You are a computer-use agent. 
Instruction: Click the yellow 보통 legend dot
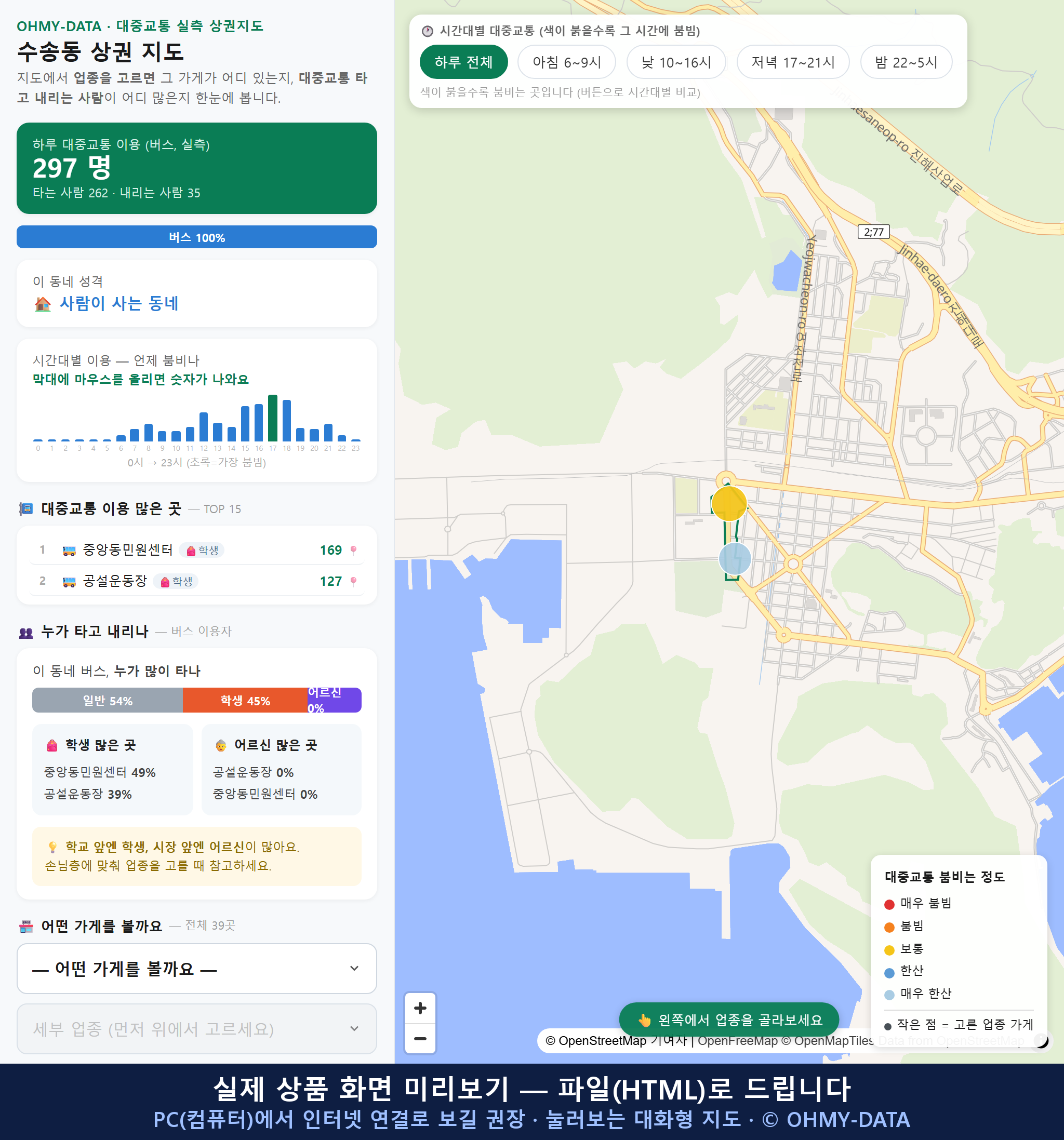[889, 950]
